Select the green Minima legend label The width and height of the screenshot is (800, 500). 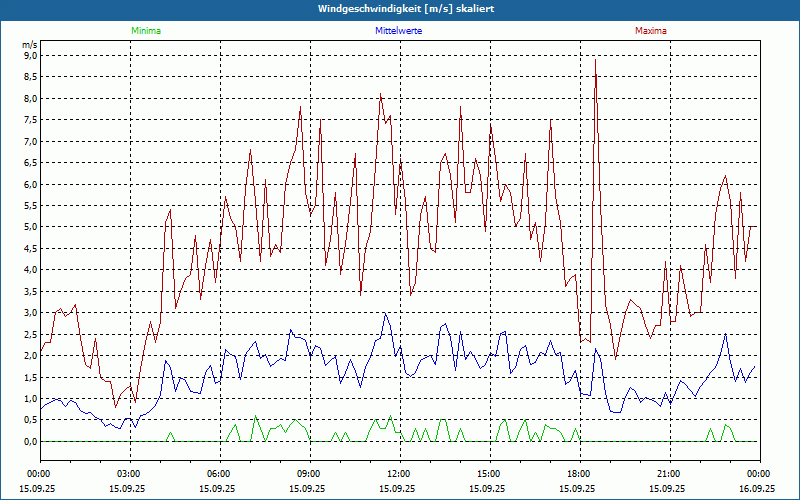[145, 31]
